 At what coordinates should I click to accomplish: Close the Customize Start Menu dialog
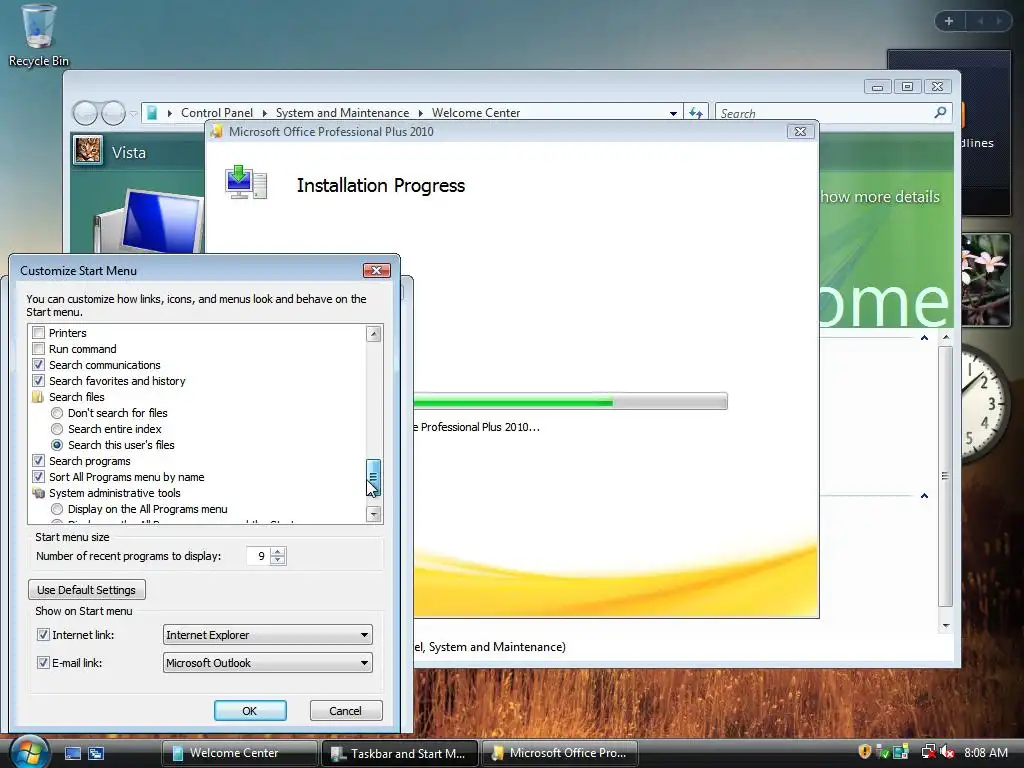click(376, 270)
